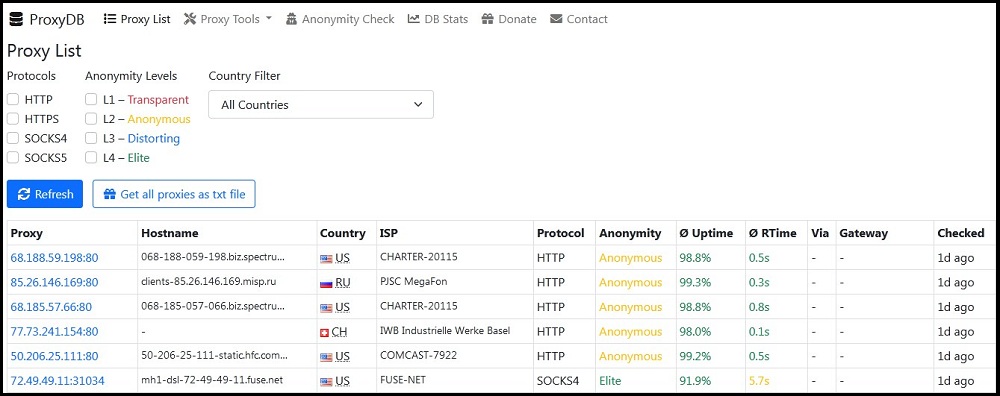Click the blue Refresh button
Viewport: 1000px width, 396px height.
click(x=45, y=194)
